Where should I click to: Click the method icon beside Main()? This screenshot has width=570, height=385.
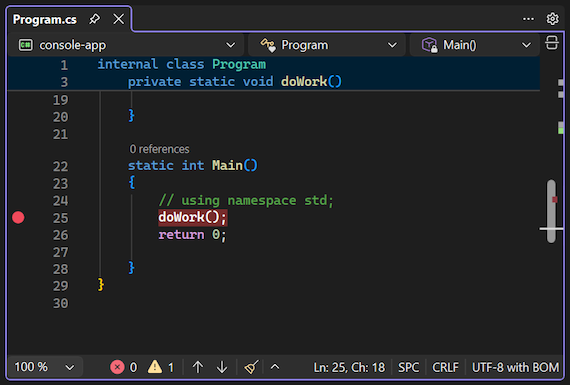tap(430, 45)
